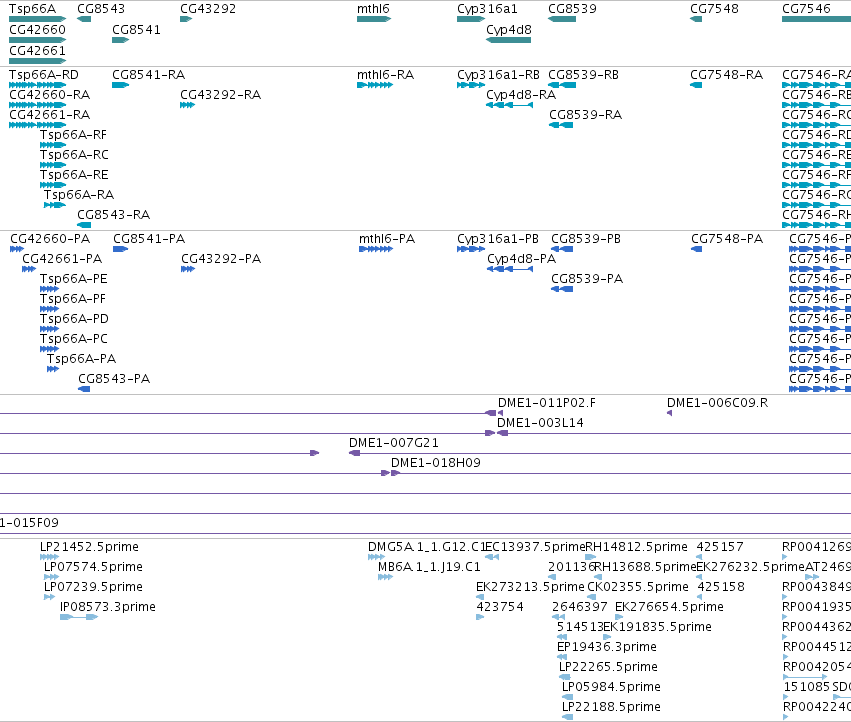Select protein Tsp66A-PA
851x722 pixels.
click(x=53, y=369)
